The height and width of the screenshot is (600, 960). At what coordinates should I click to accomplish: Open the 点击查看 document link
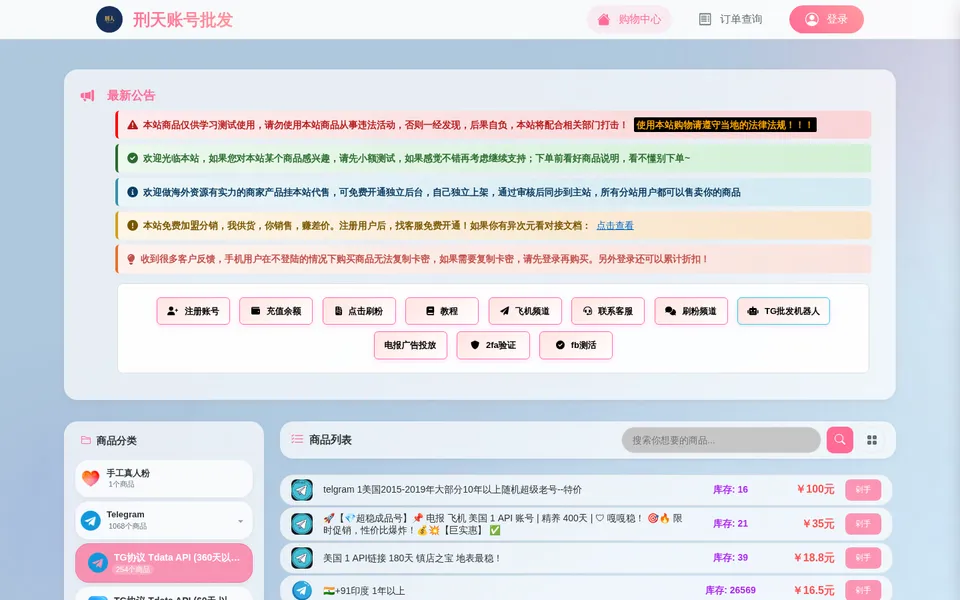[x=615, y=225]
